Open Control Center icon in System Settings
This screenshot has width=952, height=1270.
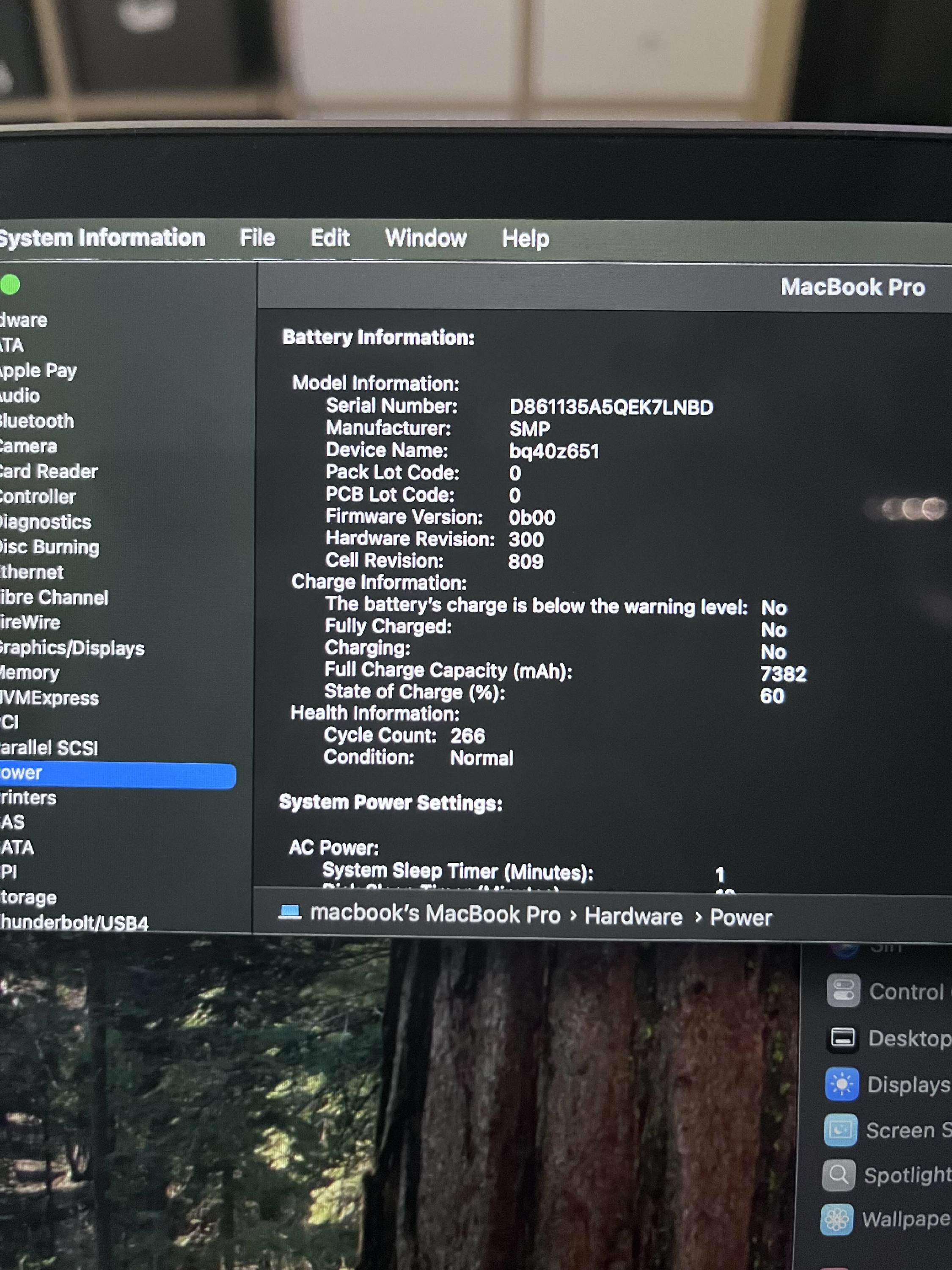pyautogui.click(x=843, y=991)
